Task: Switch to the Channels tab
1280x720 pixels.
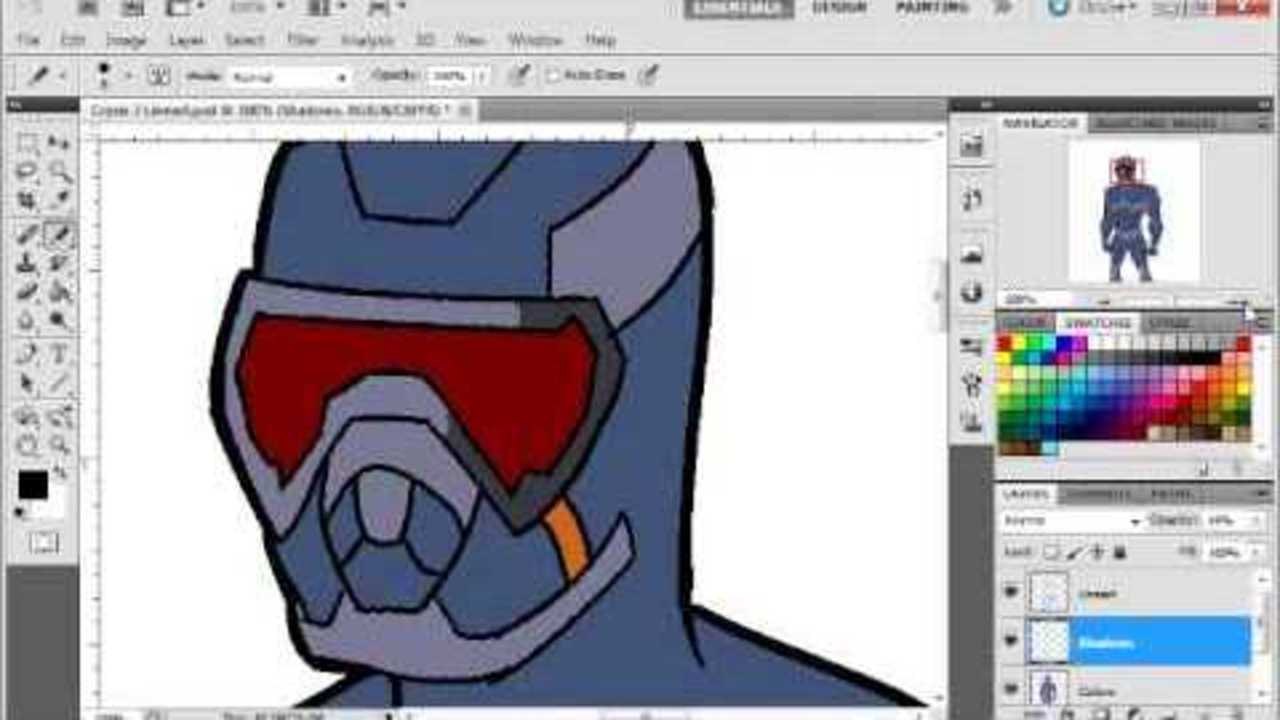Action: tap(1096, 494)
